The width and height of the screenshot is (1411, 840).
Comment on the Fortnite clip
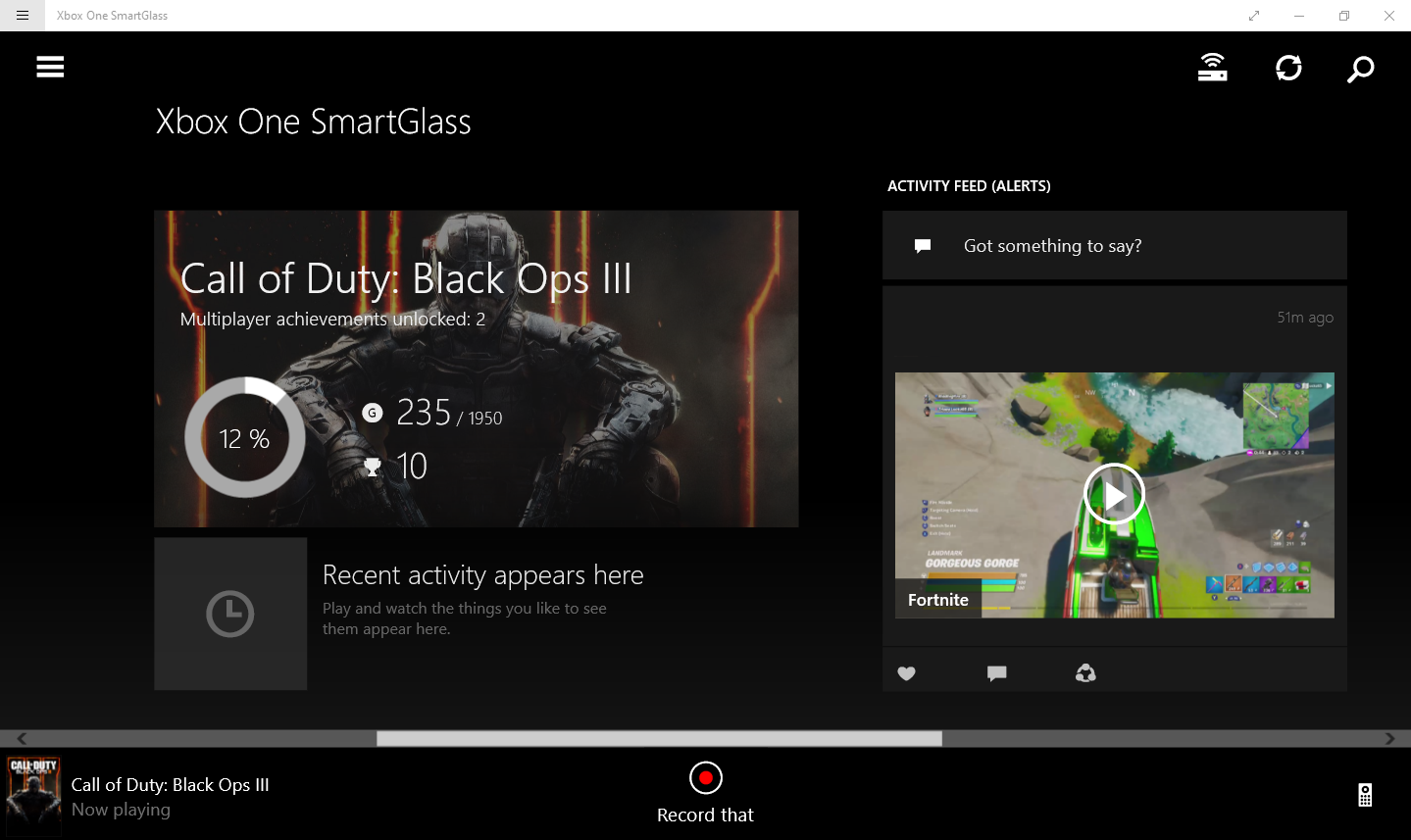(996, 673)
